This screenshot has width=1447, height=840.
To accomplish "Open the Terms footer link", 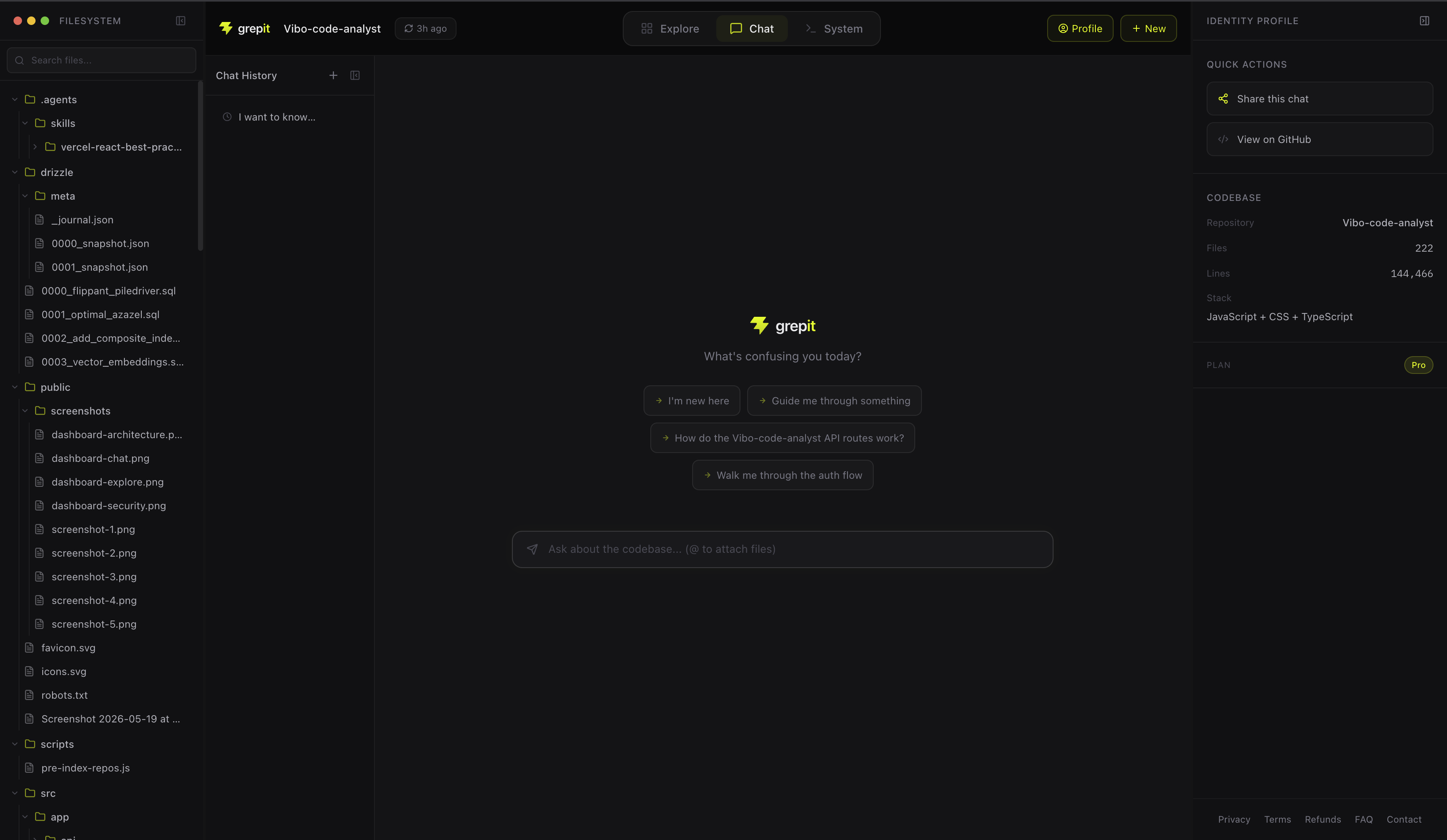I will 1278,819.
